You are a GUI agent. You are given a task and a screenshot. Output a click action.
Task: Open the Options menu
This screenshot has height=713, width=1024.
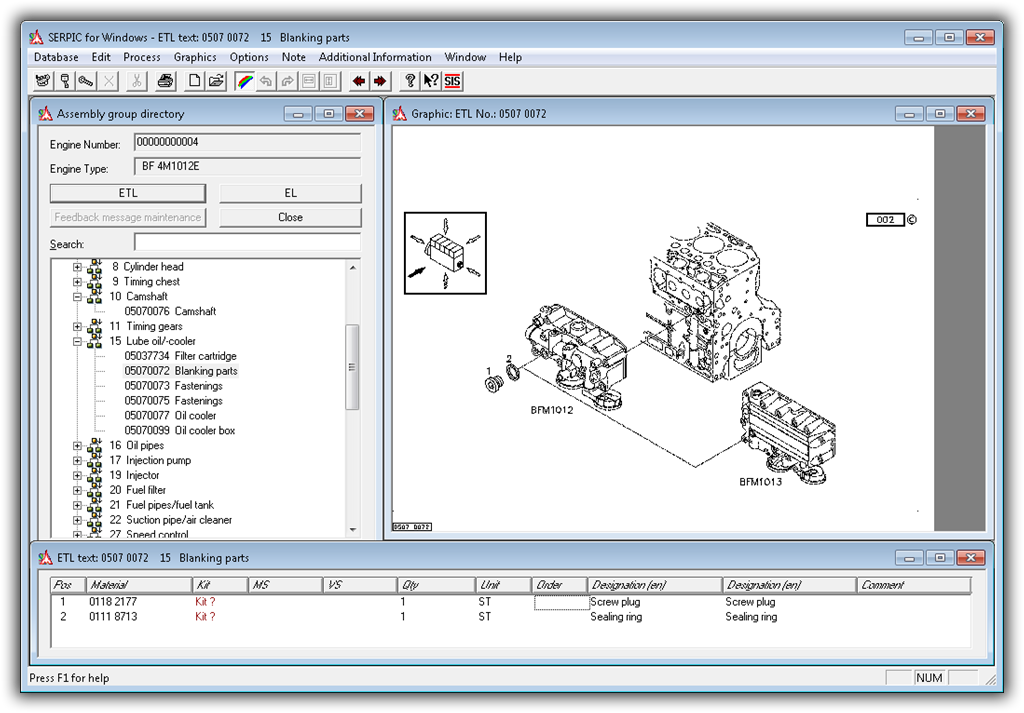[249, 57]
